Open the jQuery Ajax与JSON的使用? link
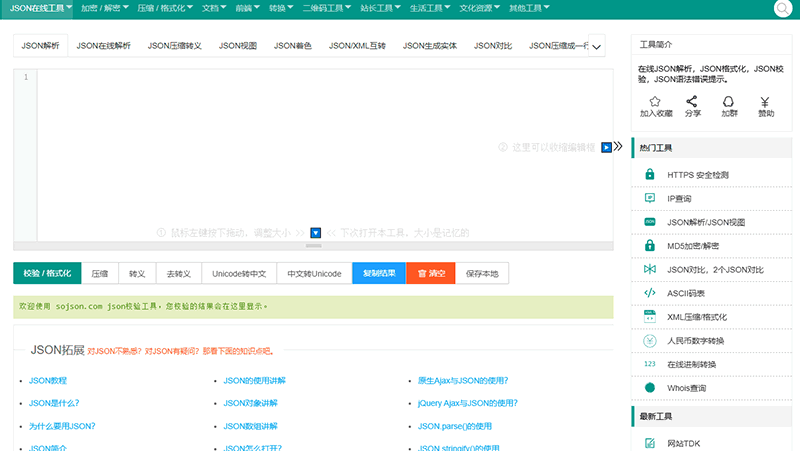Image resolution: width=800 pixels, height=451 pixels. 468,403
